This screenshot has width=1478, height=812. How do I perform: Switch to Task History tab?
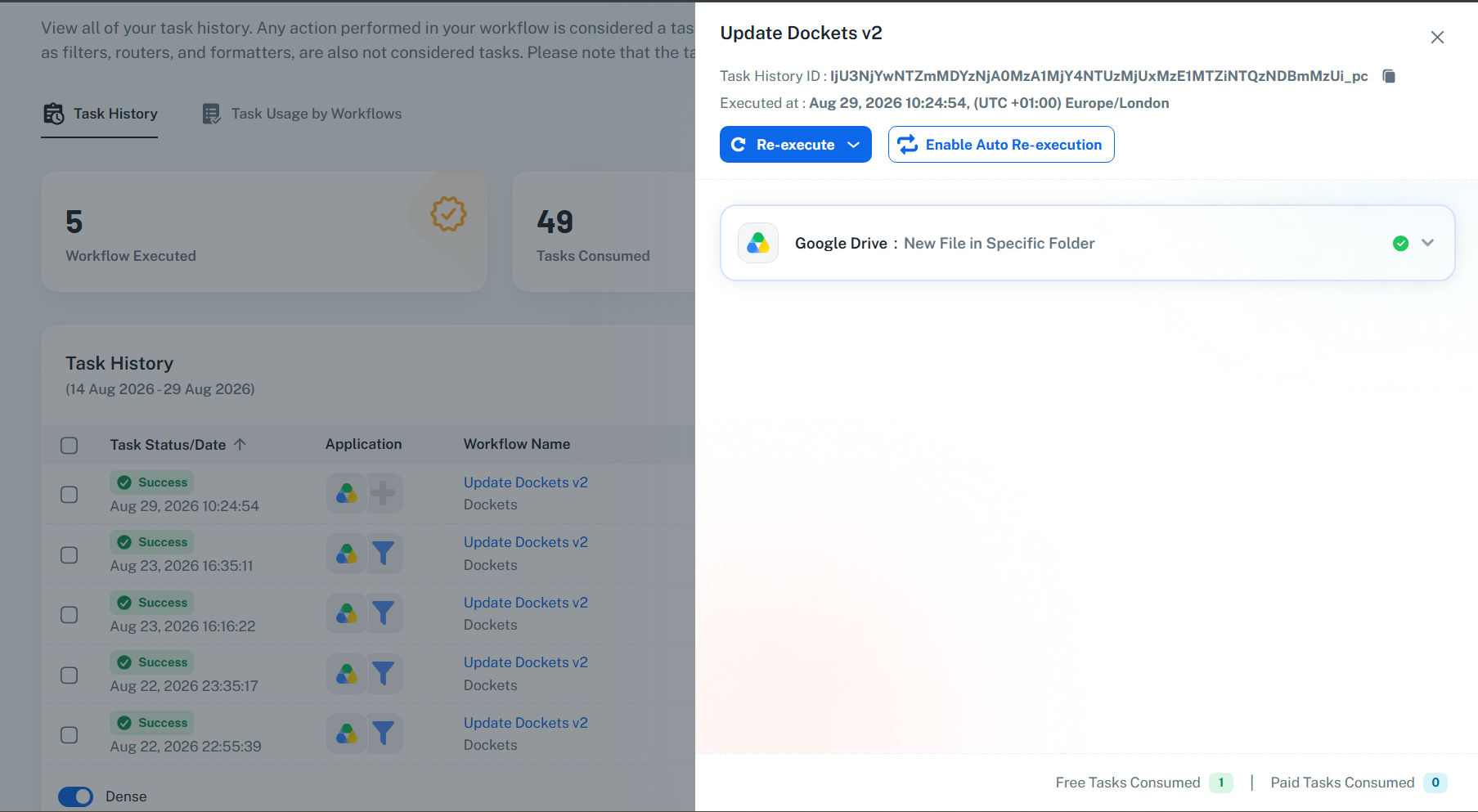point(99,114)
